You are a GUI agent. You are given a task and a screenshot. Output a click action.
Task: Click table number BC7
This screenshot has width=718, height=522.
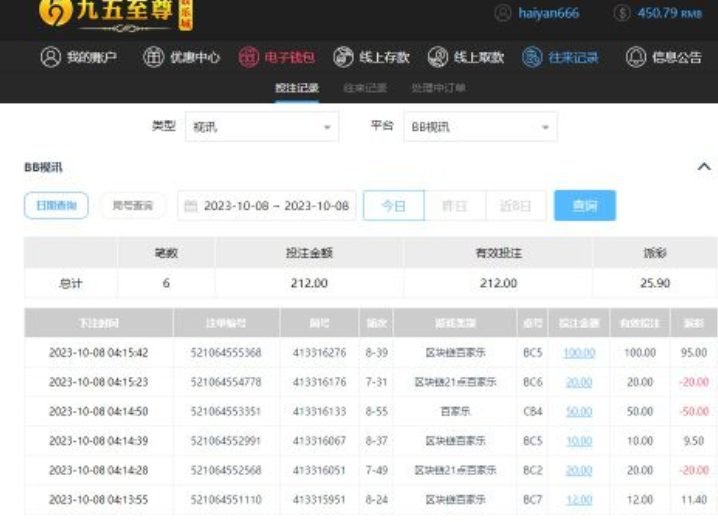click(533, 500)
